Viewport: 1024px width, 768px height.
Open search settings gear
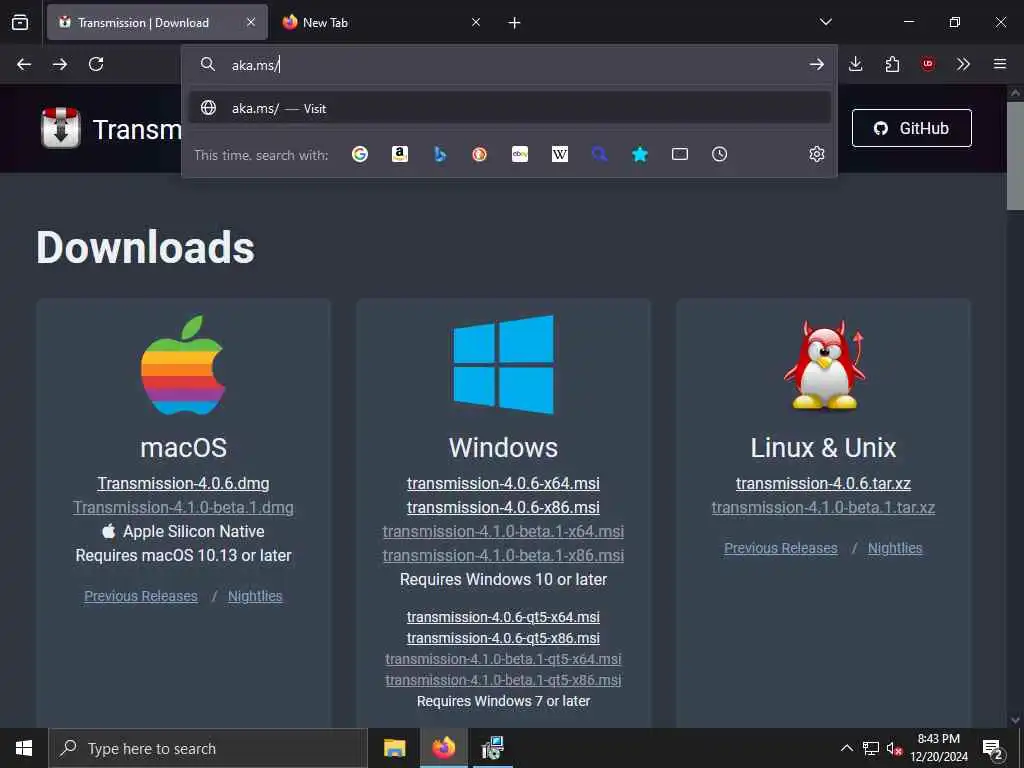pos(816,154)
